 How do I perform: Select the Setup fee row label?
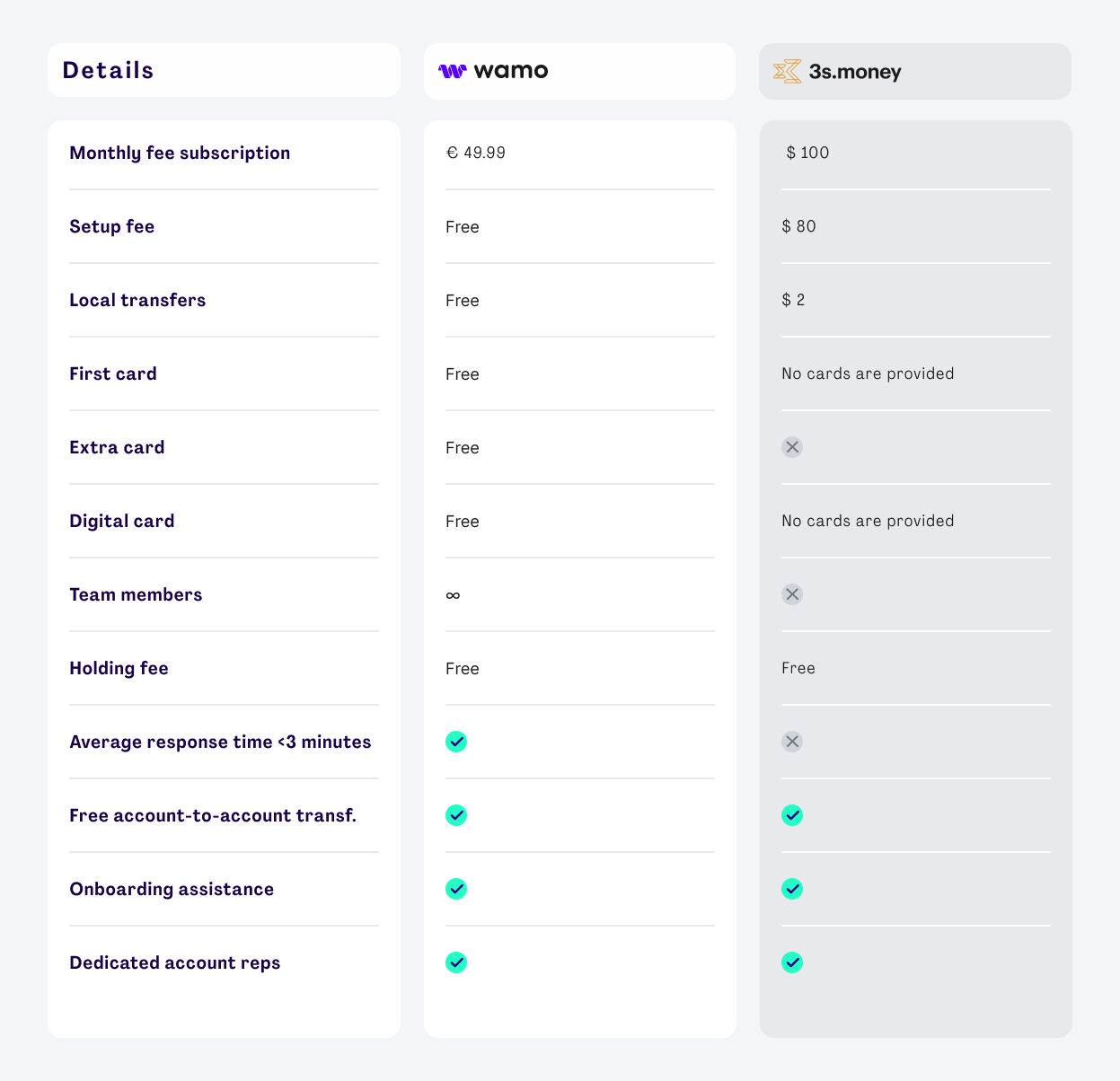(x=112, y=226)
